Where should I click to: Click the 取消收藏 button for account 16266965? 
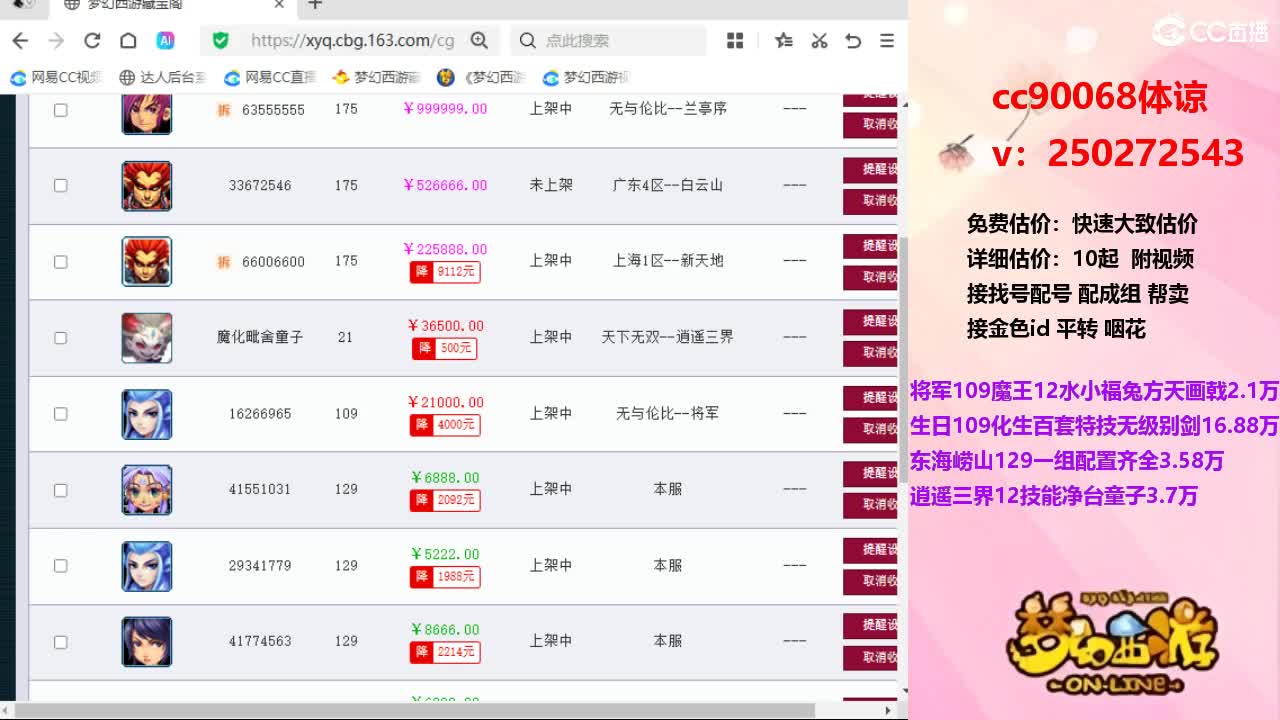pos(871,429)
